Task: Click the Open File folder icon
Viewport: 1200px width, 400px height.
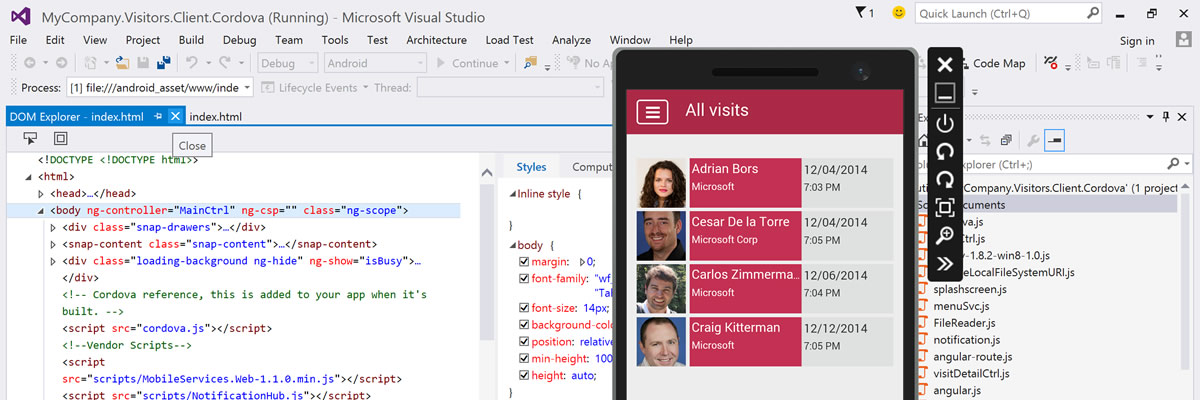Action: pos(123,63)
